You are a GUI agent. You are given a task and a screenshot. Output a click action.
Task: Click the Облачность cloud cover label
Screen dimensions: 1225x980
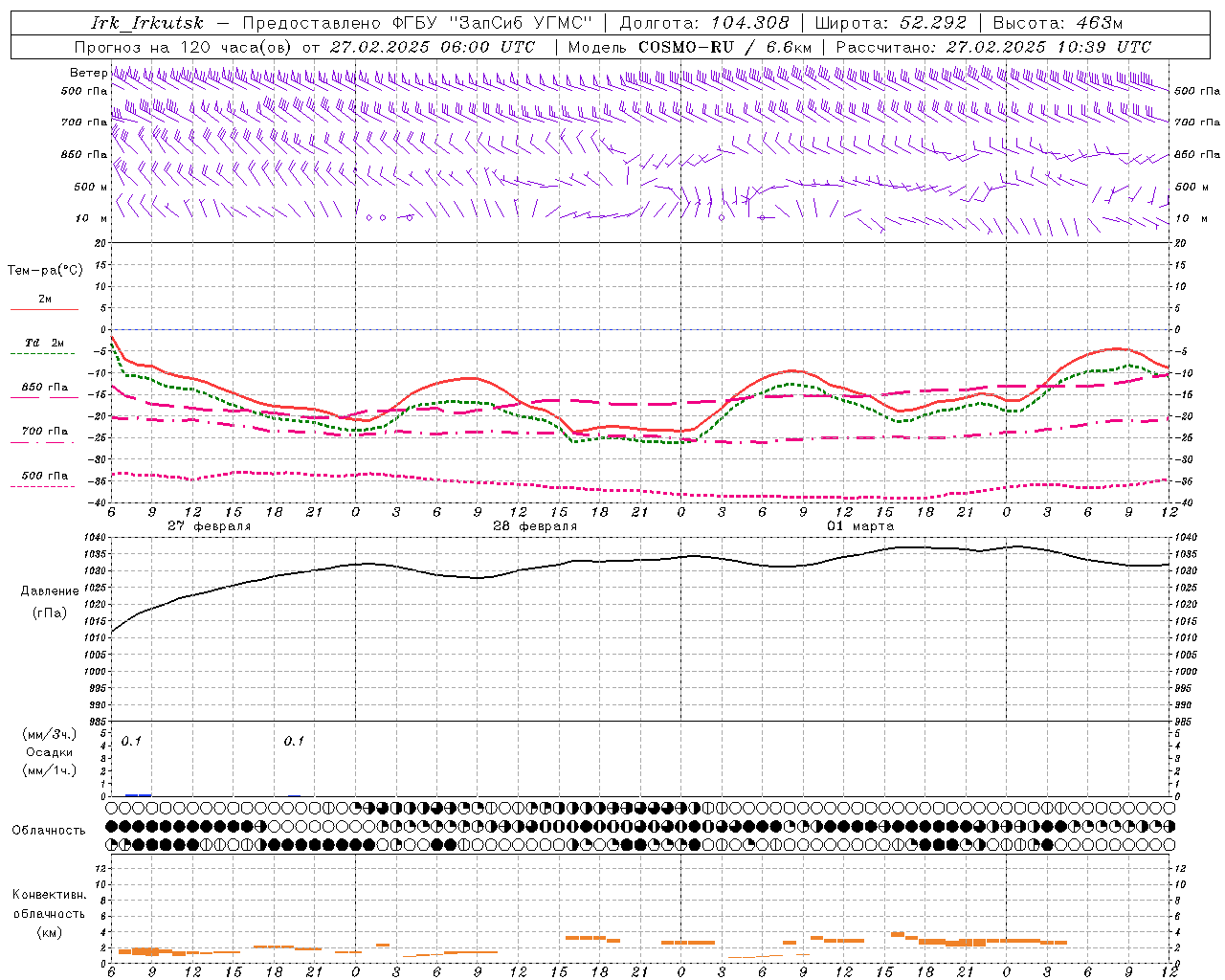click(x=49, y=830)
